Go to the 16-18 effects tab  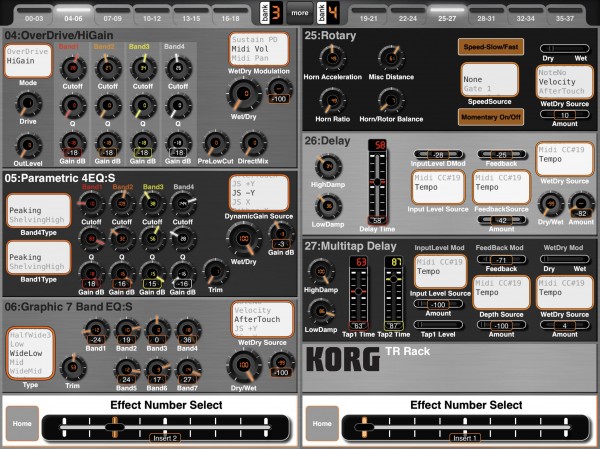coord(230,15)
